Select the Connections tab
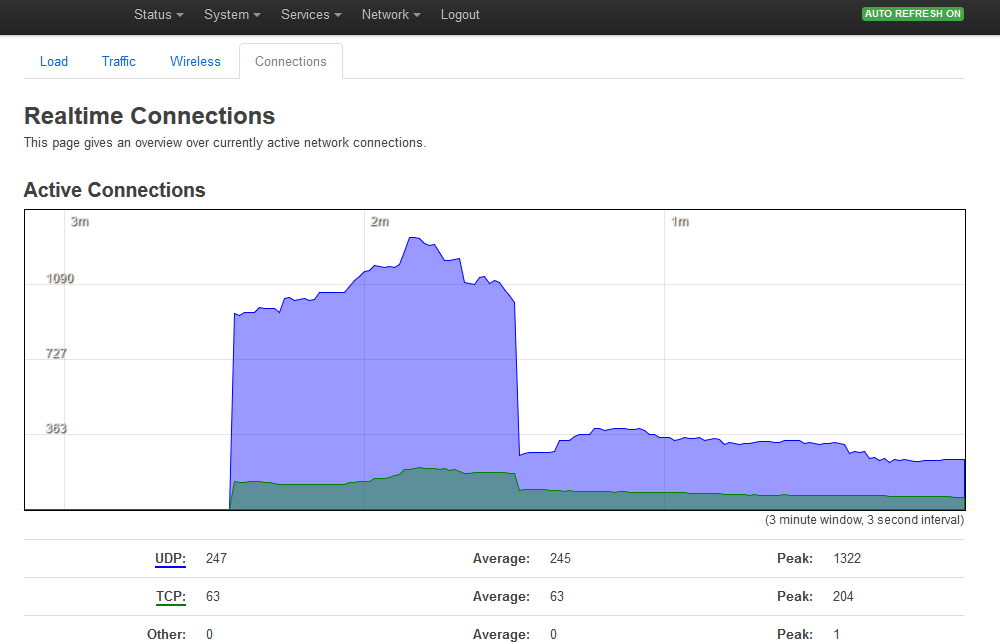The image size is (1000, 642). coord(291,61)
